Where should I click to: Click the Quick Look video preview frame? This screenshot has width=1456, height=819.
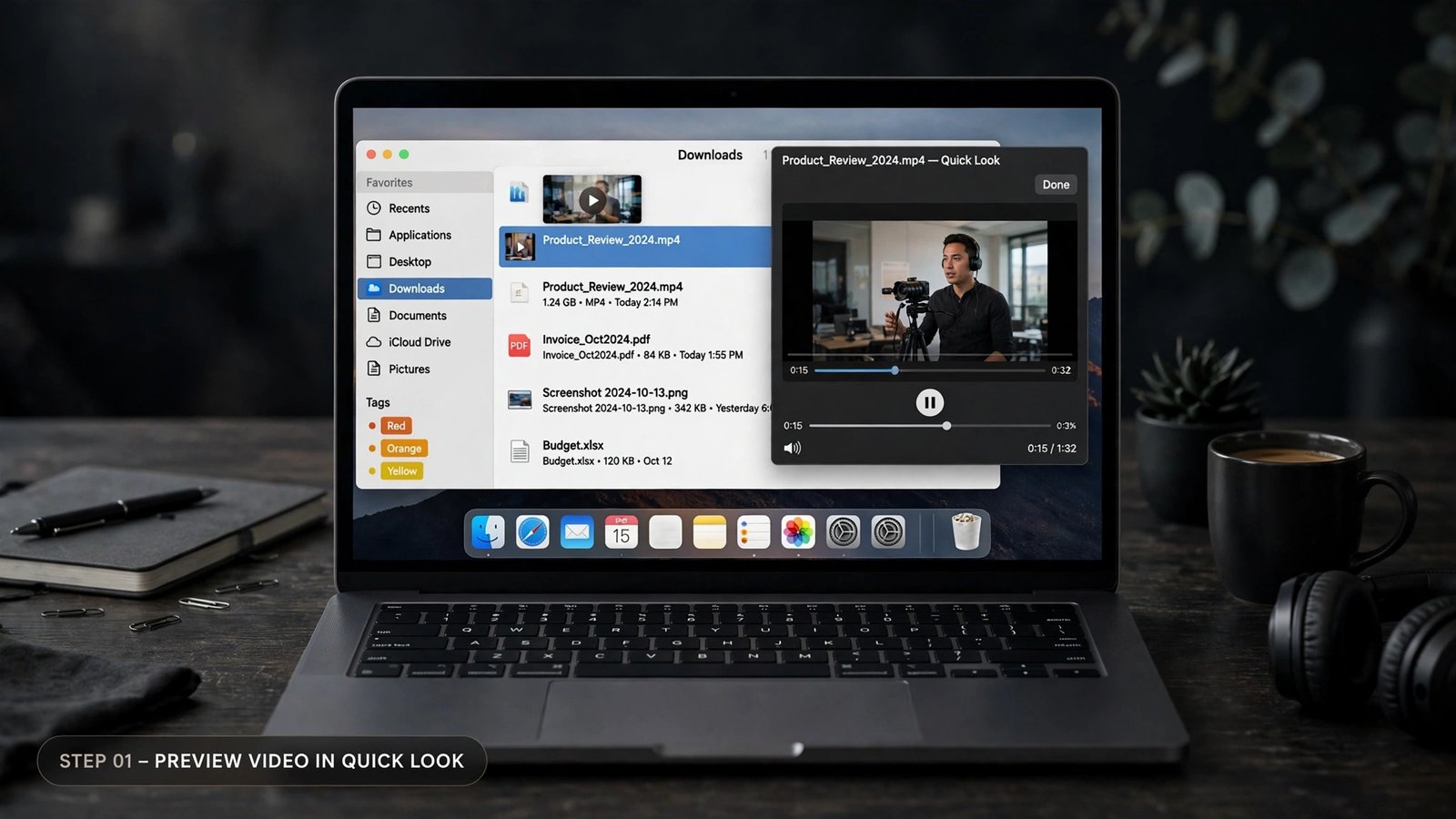click(929, 290)
